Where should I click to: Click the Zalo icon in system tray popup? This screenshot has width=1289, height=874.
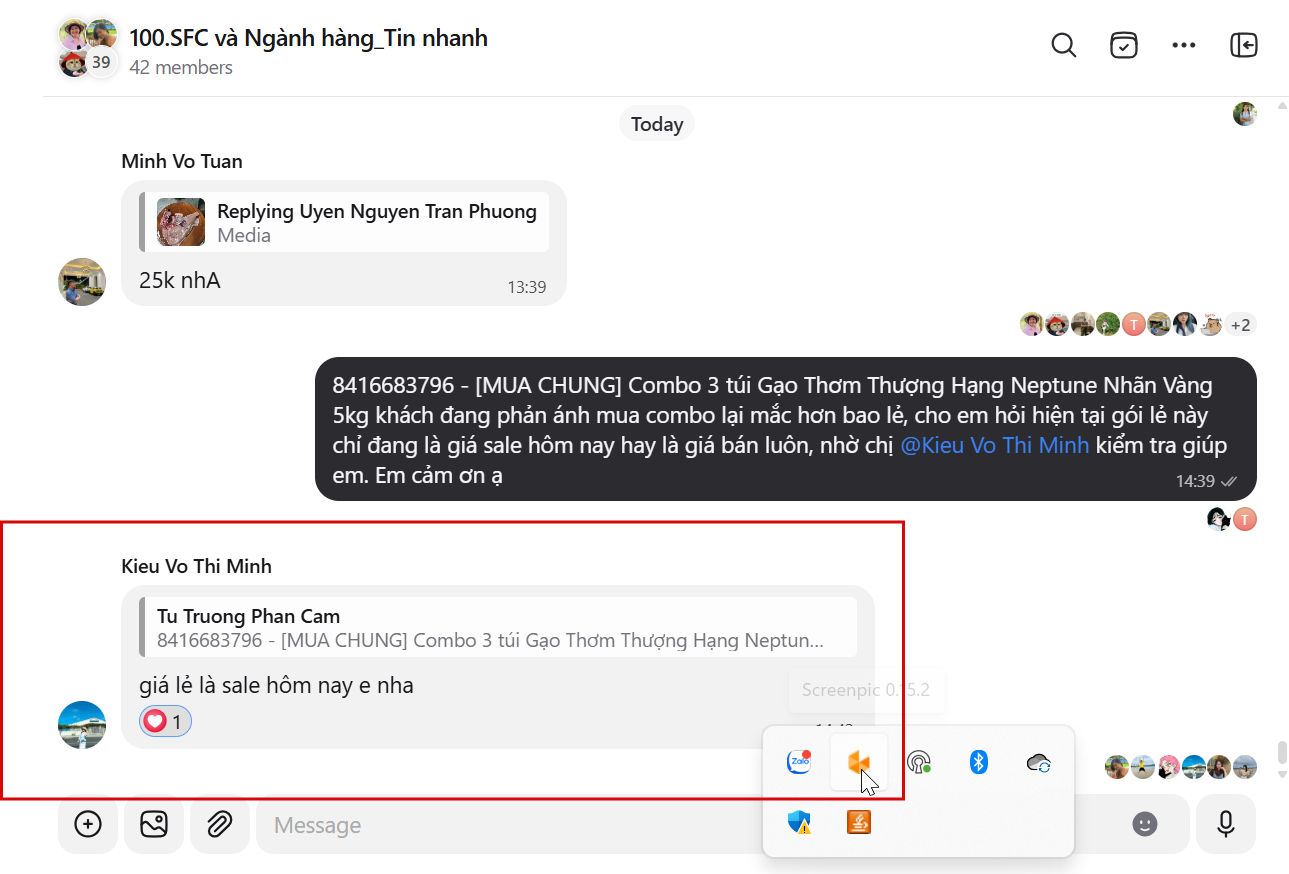click(x=799, y=762)
